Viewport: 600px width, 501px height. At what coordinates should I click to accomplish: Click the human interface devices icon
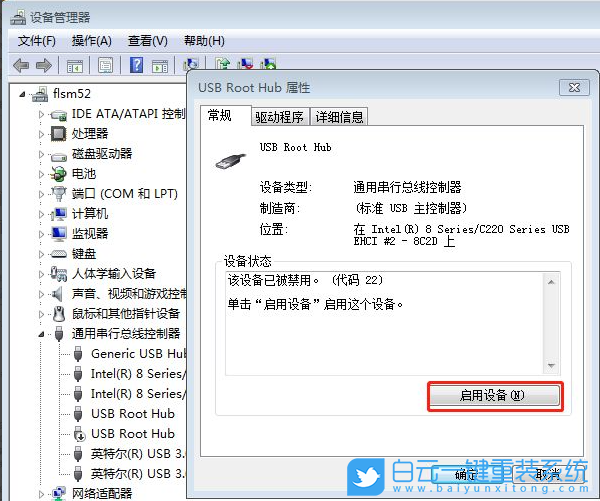click(x=59, y=273)
